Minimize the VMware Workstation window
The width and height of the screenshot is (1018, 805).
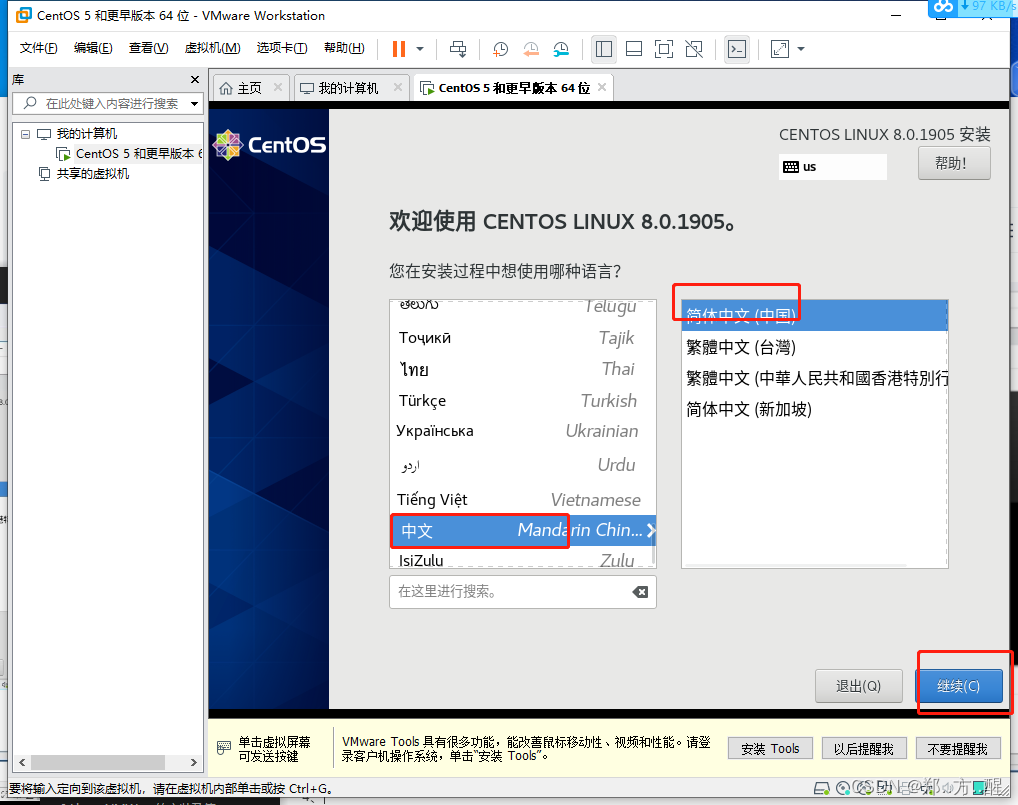click(x=896, y=15)
